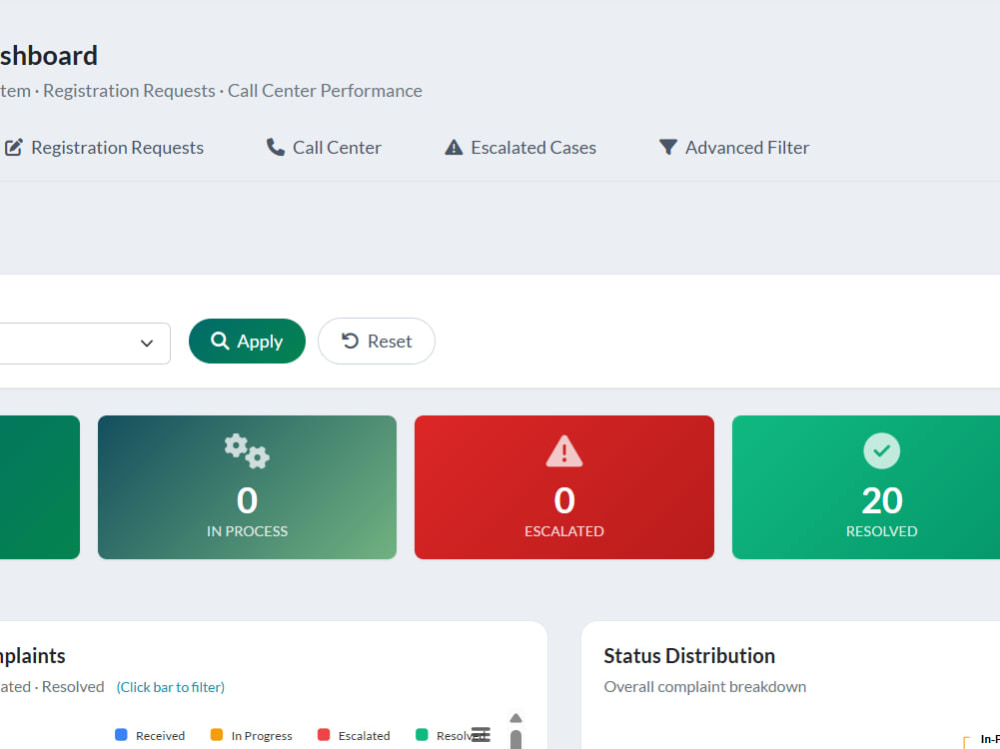Viewport: 1000px width, 749px height.
Task: Open the chart hamburger menu icon
Action: 481,735
